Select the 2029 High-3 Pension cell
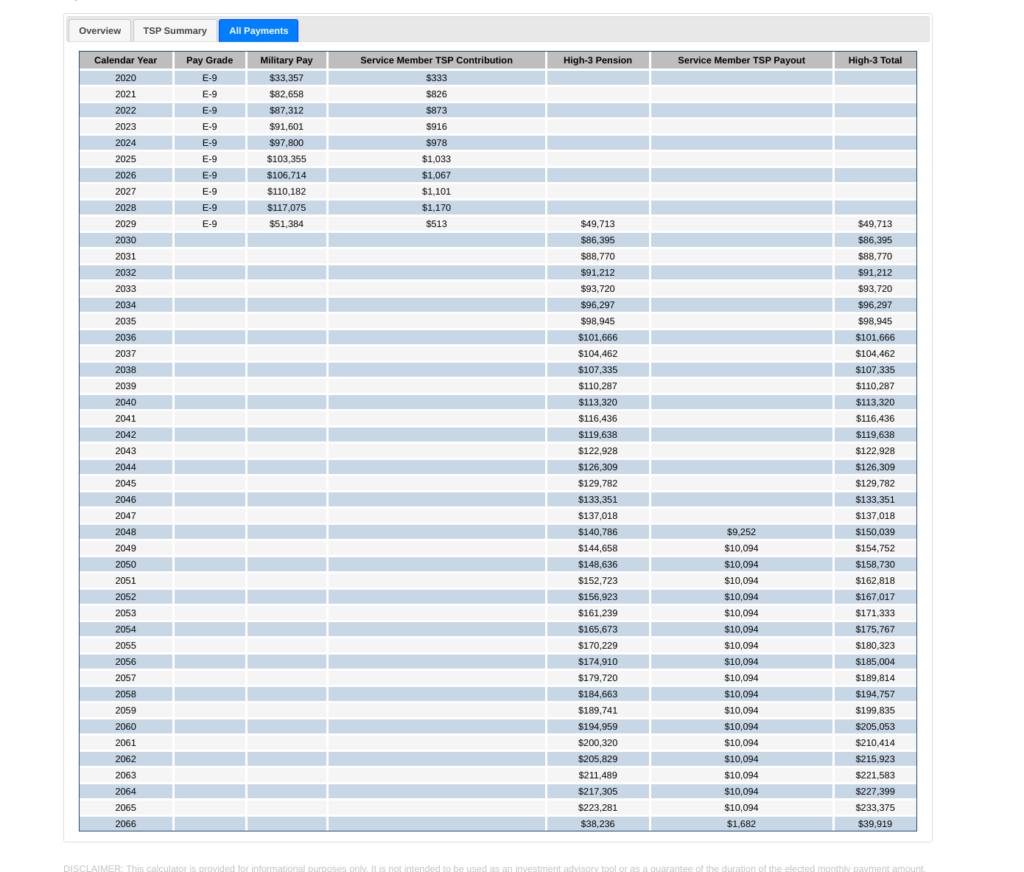 coord(598,224)
